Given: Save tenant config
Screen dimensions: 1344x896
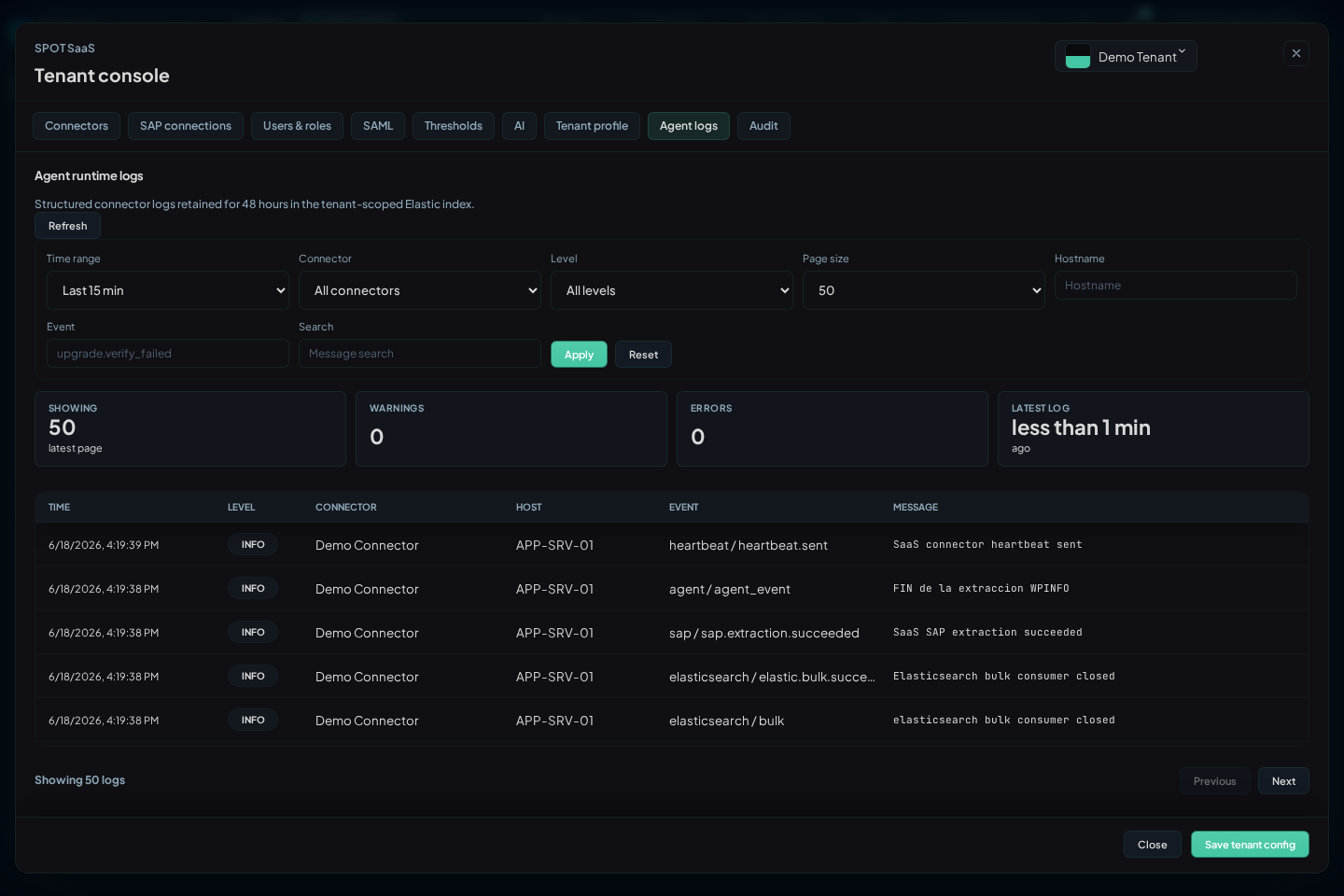Looking at the screenshot, I should (x=1250, y=845).
